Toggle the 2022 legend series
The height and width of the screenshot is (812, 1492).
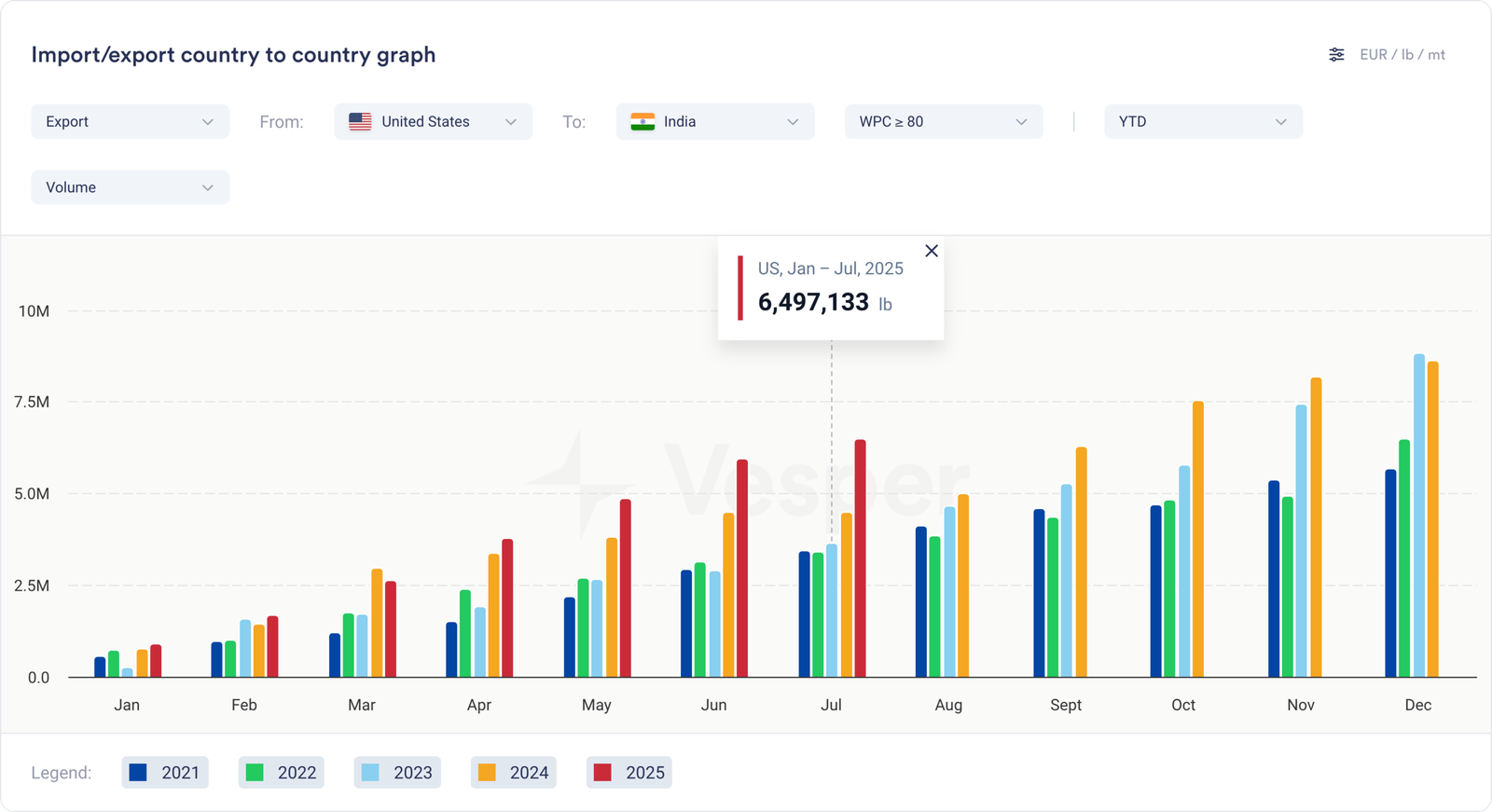click(282, 773)
